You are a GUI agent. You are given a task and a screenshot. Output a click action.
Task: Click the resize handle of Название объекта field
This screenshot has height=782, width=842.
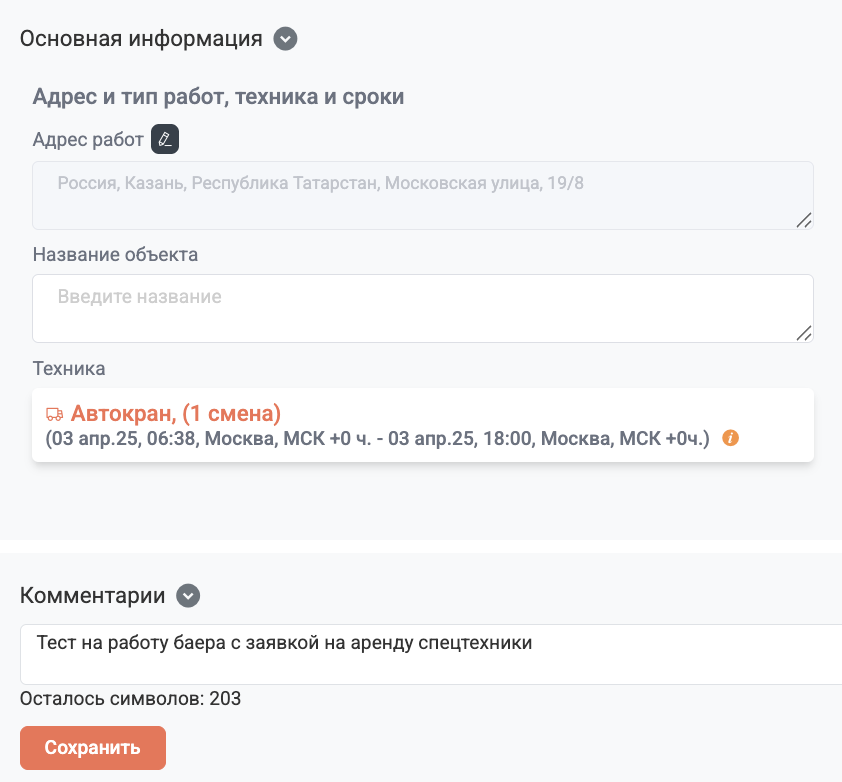tap(804, 333)
